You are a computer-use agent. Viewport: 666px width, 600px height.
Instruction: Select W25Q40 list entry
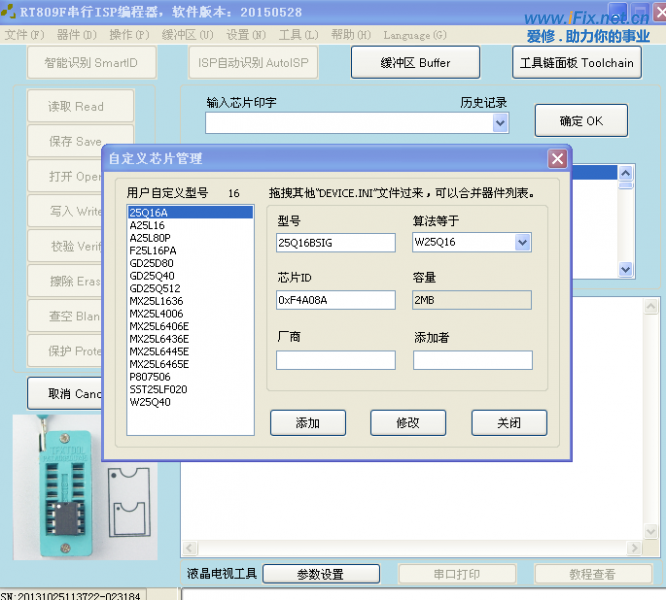(x=150, y=402)
